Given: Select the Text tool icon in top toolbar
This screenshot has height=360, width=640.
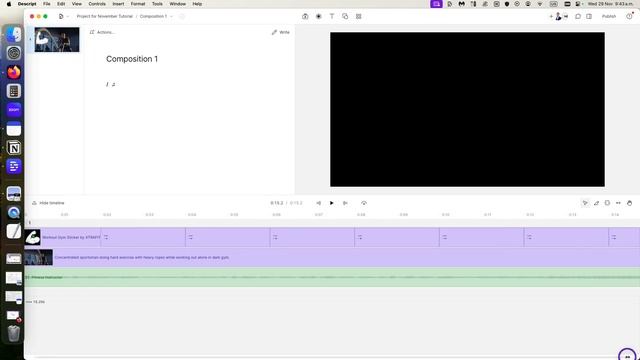Looking at the screenshot, I should (332, 16).
